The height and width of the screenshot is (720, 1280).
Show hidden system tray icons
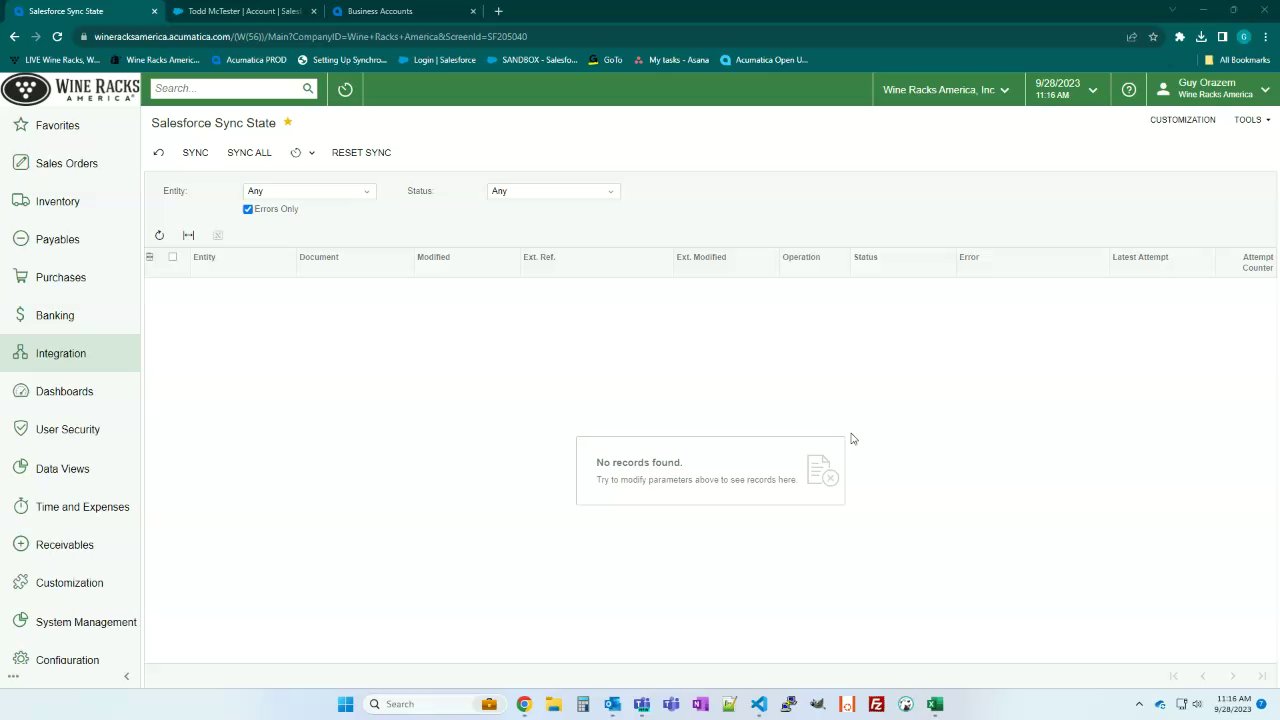point(1139,704)
